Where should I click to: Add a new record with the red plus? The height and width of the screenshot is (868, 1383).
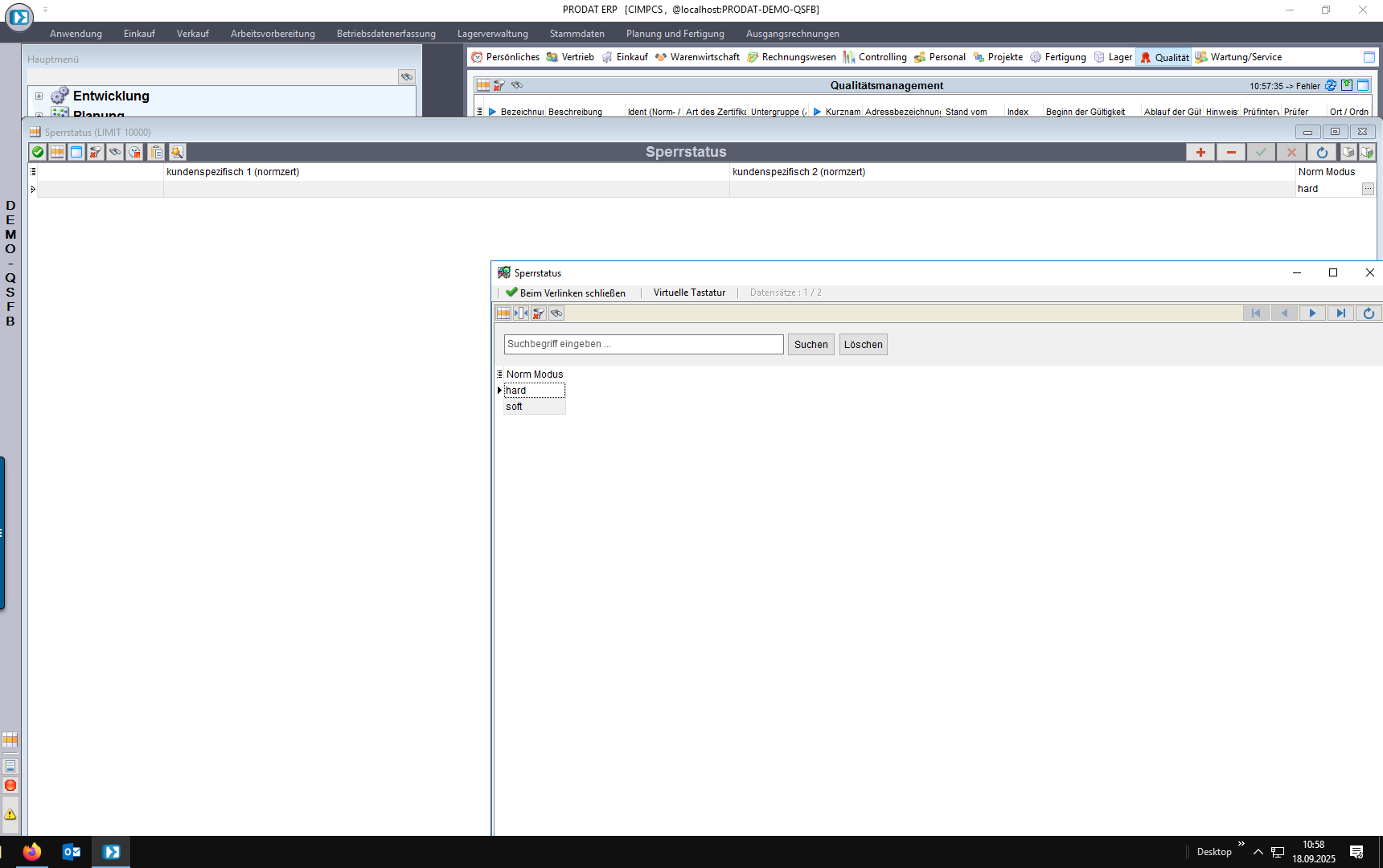[x=1200, y=152]
